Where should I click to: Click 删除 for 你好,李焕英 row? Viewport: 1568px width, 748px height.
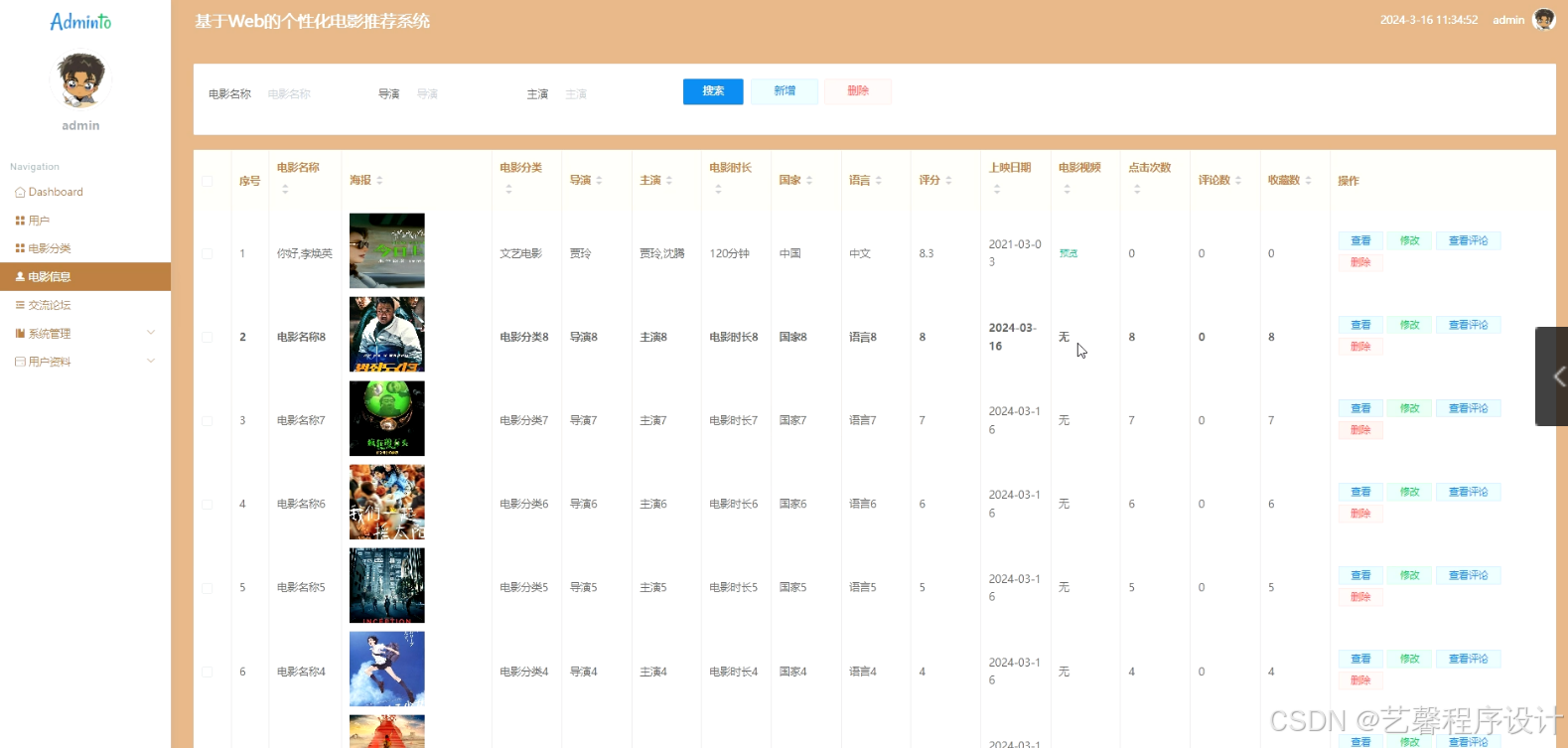tap(1360, 262)
